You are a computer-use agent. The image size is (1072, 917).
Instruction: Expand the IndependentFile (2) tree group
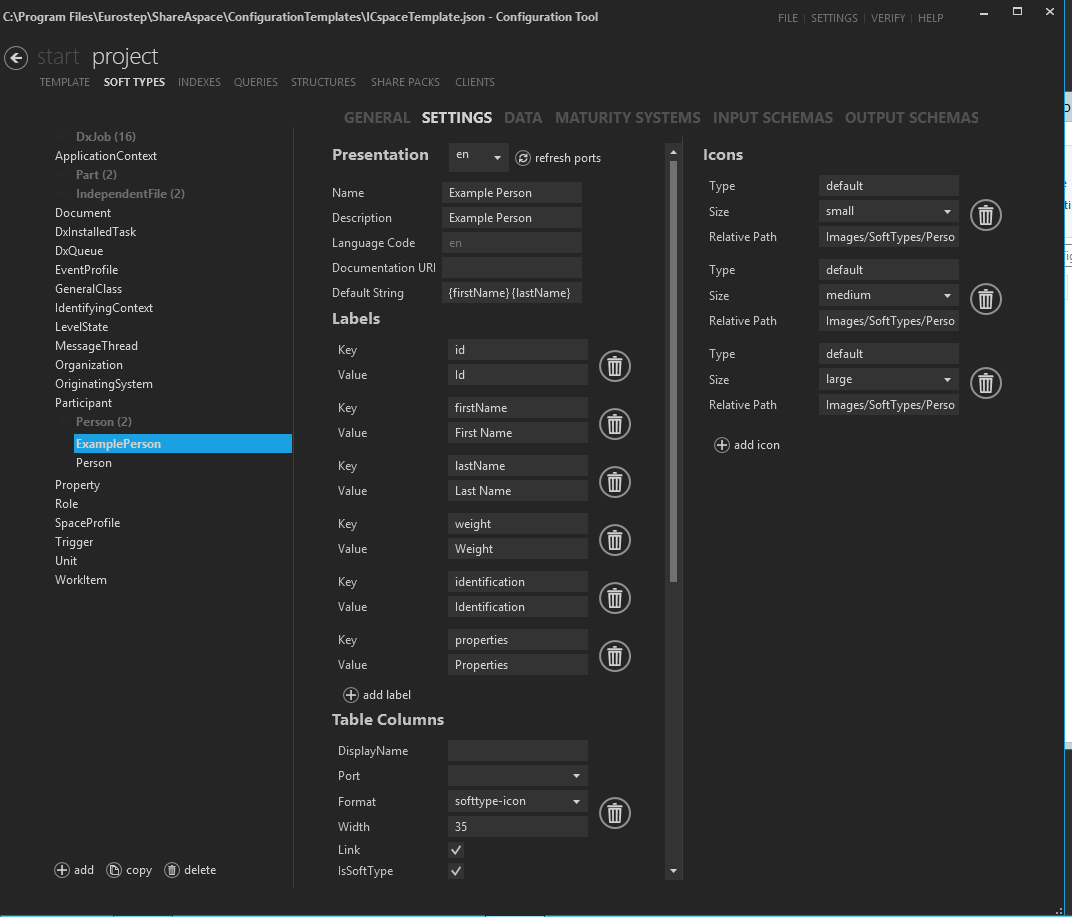[x=64, y=194]
